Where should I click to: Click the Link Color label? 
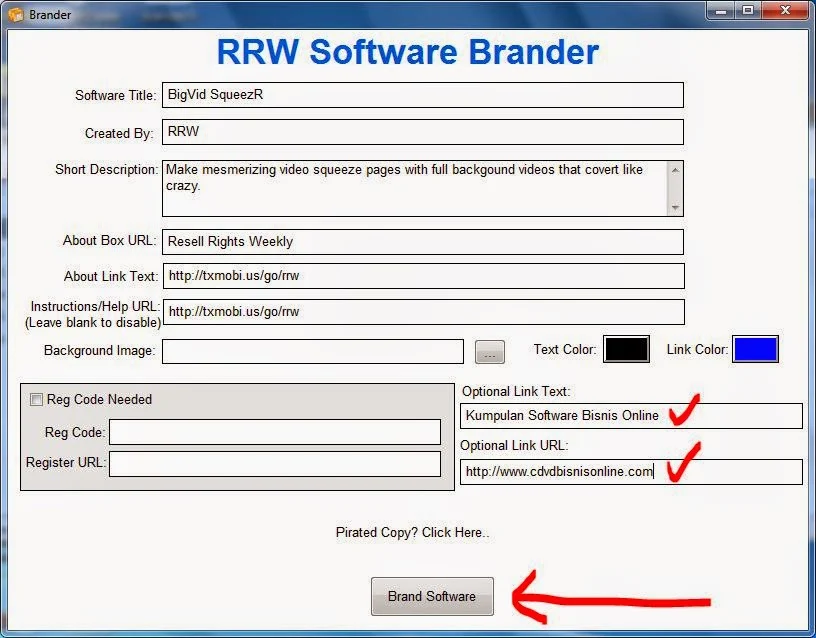tap(697, 349)
